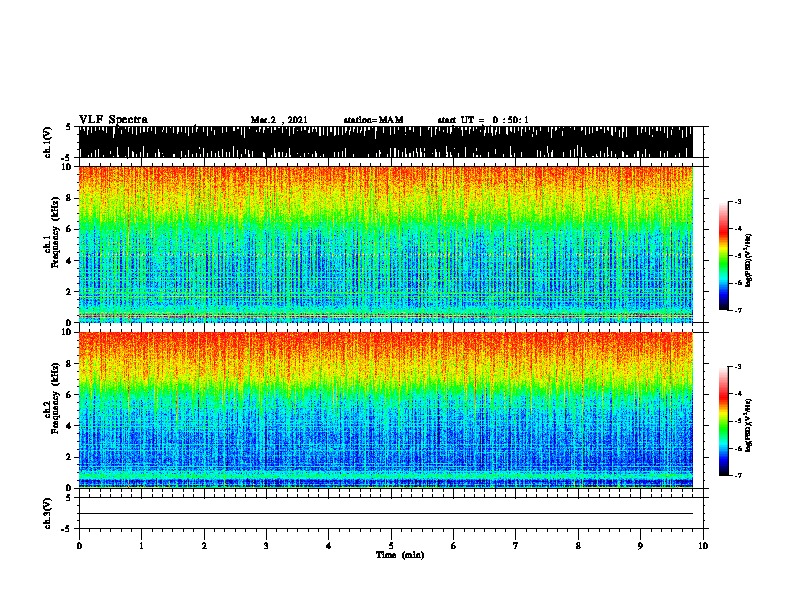792x612 pixels.
Task: Click the "4" frequency tick of ch.2 spectrogram
Action: click(x=70, y=426)
